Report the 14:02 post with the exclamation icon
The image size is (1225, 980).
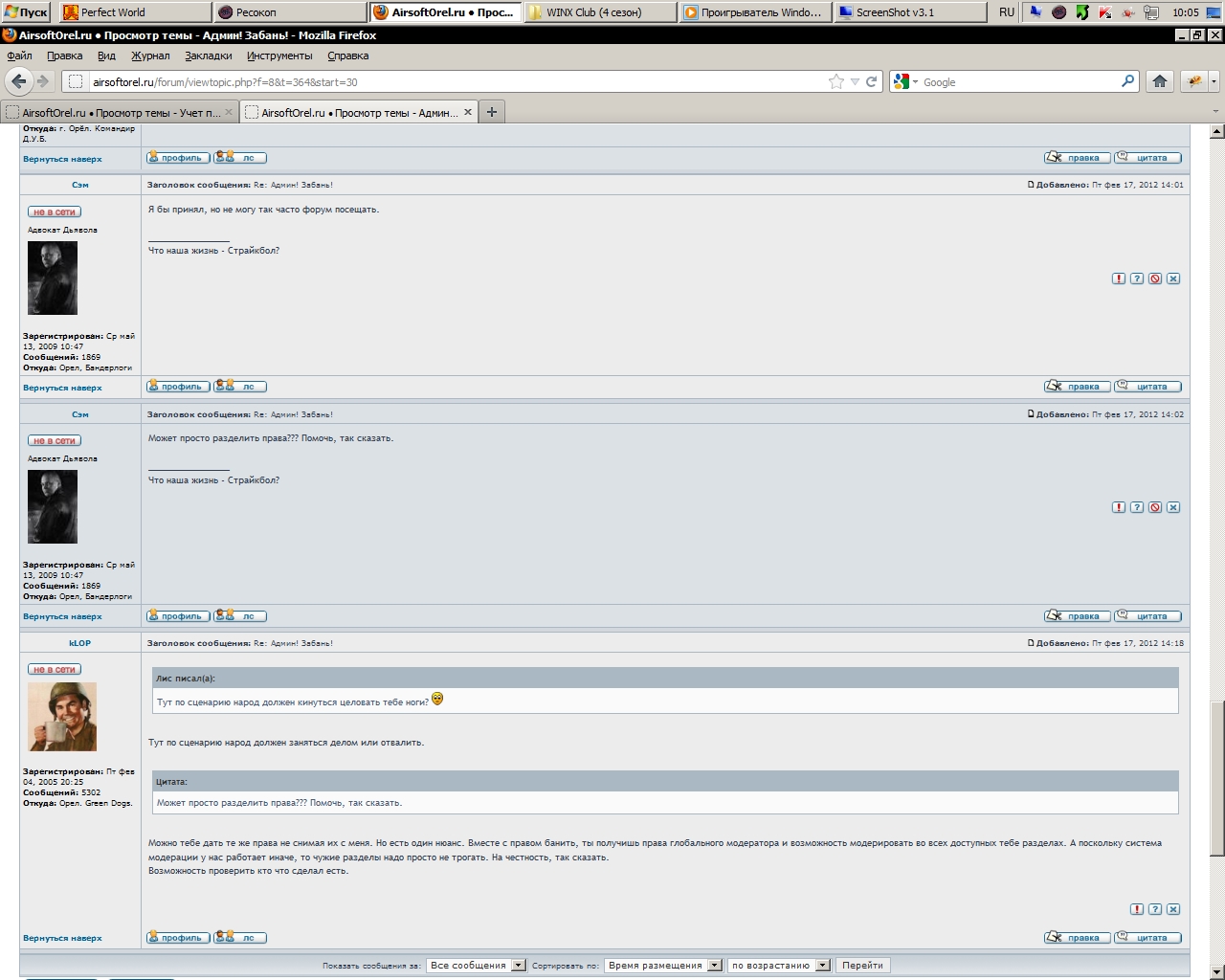[x=1119, y=507]
